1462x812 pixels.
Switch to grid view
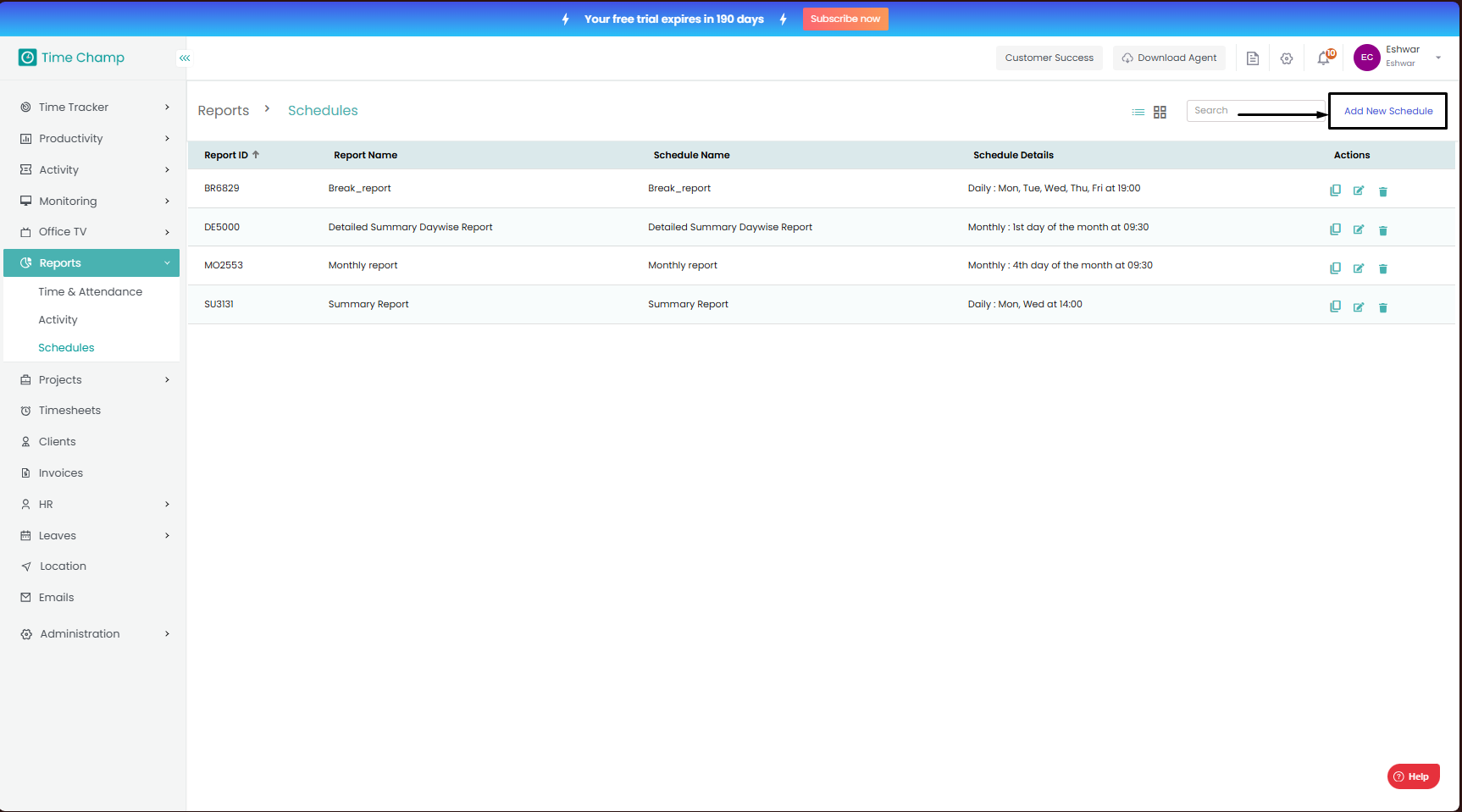click(1160, 112)
